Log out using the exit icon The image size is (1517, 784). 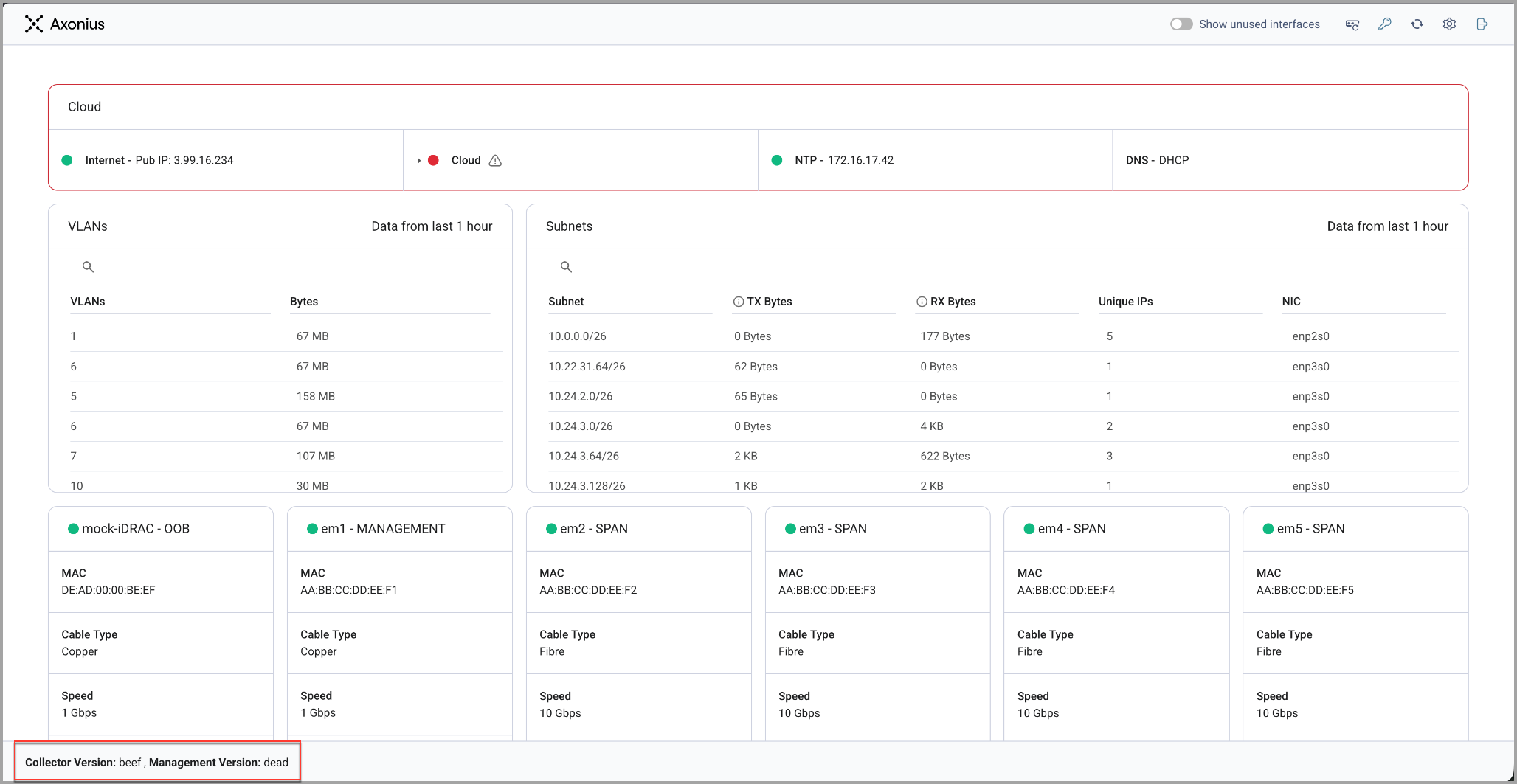[x=1482, y=24]
